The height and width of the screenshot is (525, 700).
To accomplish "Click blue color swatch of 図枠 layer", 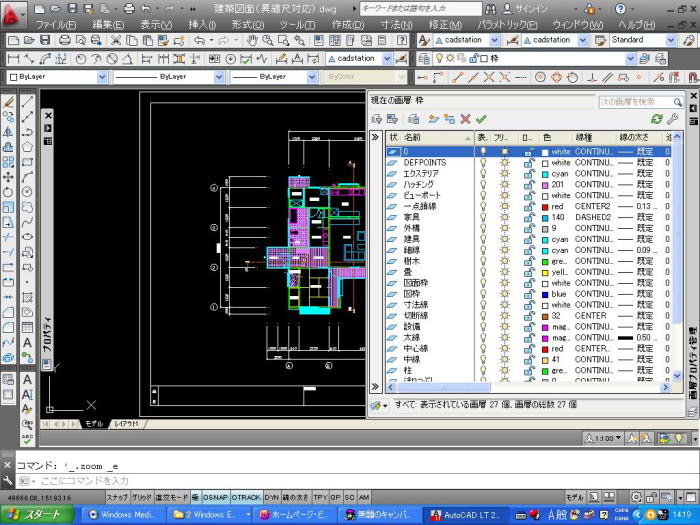I will point(545,294).
